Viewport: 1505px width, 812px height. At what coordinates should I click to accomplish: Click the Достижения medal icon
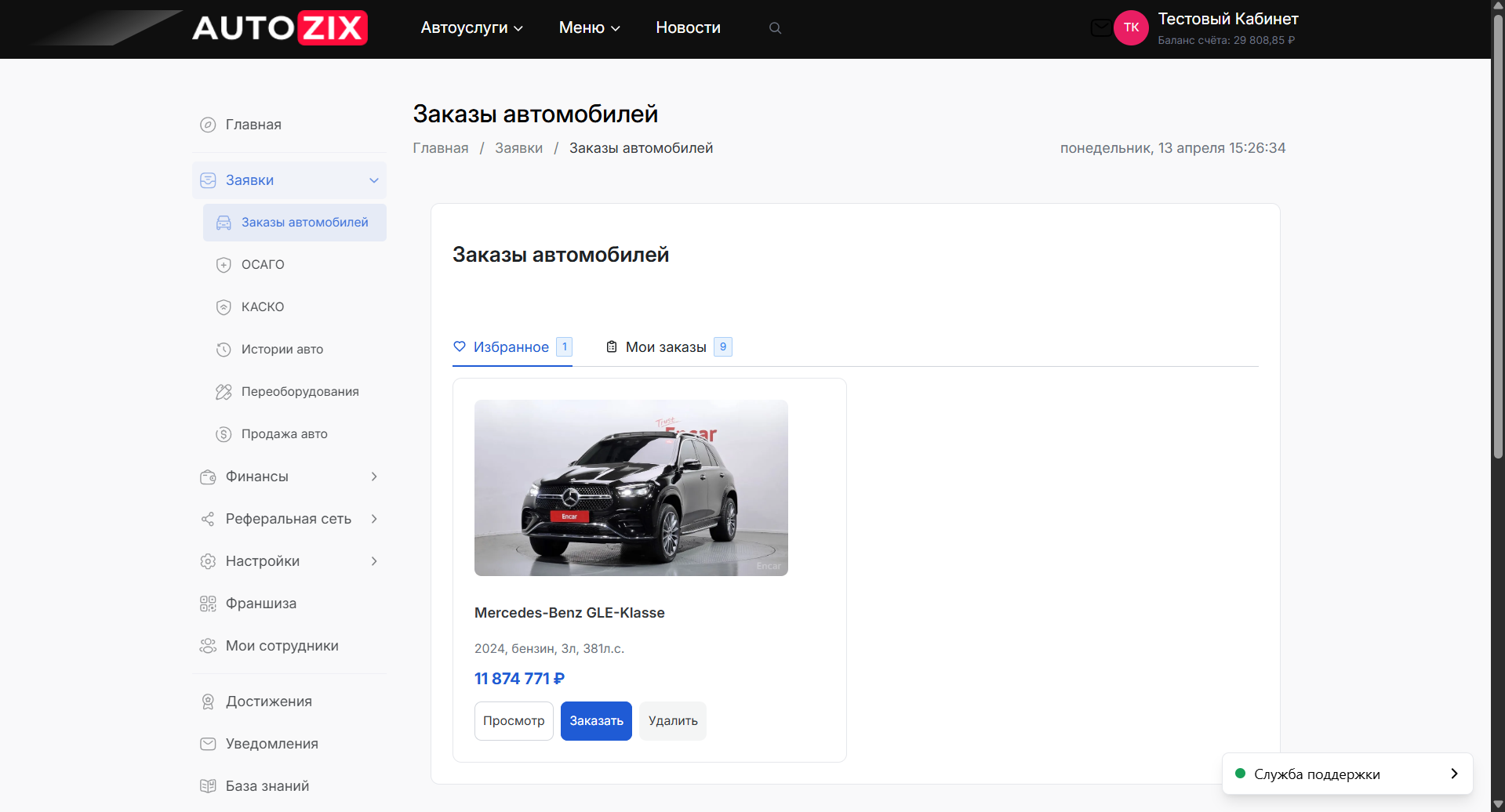208,701
